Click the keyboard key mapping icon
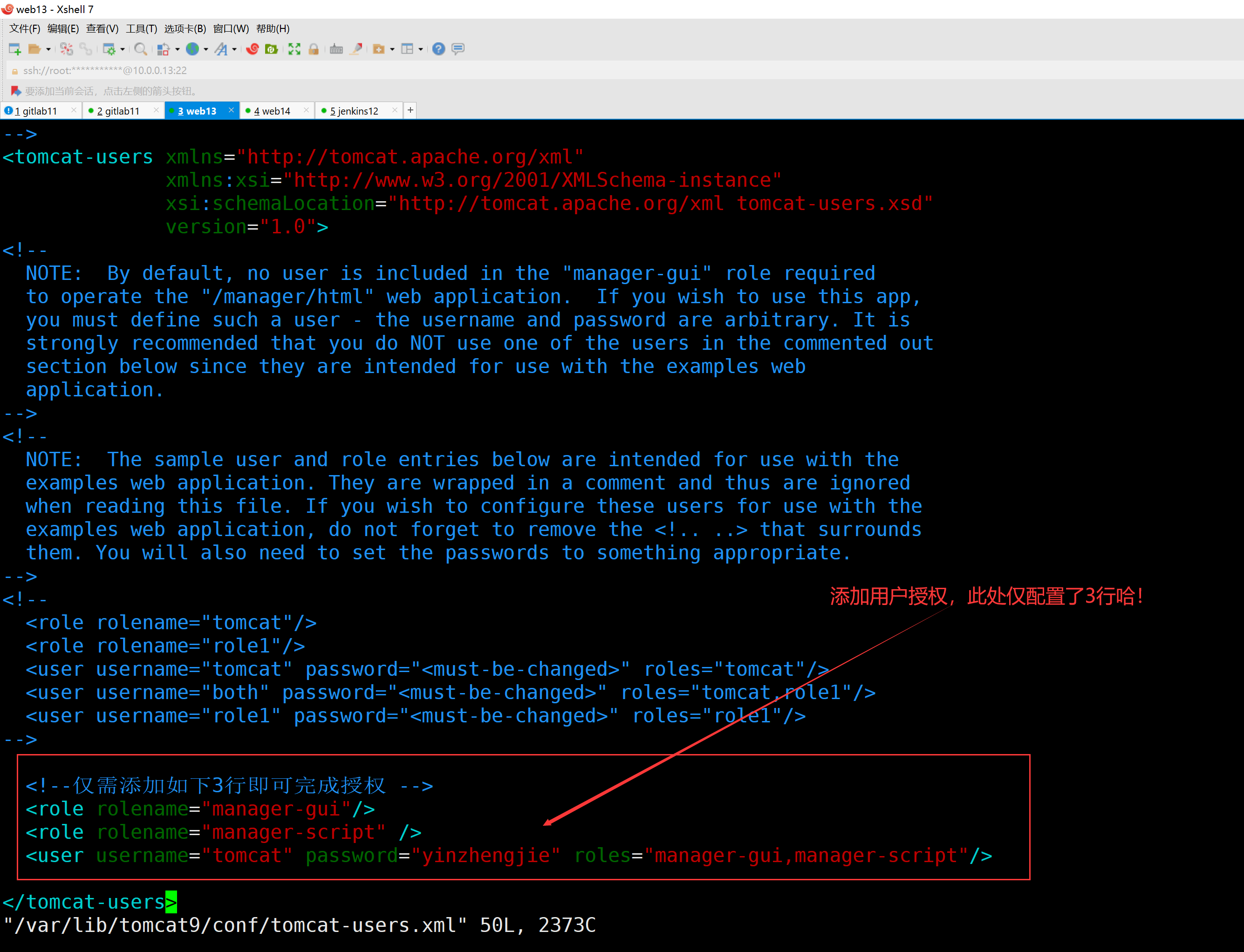 [x=336, y=49]
